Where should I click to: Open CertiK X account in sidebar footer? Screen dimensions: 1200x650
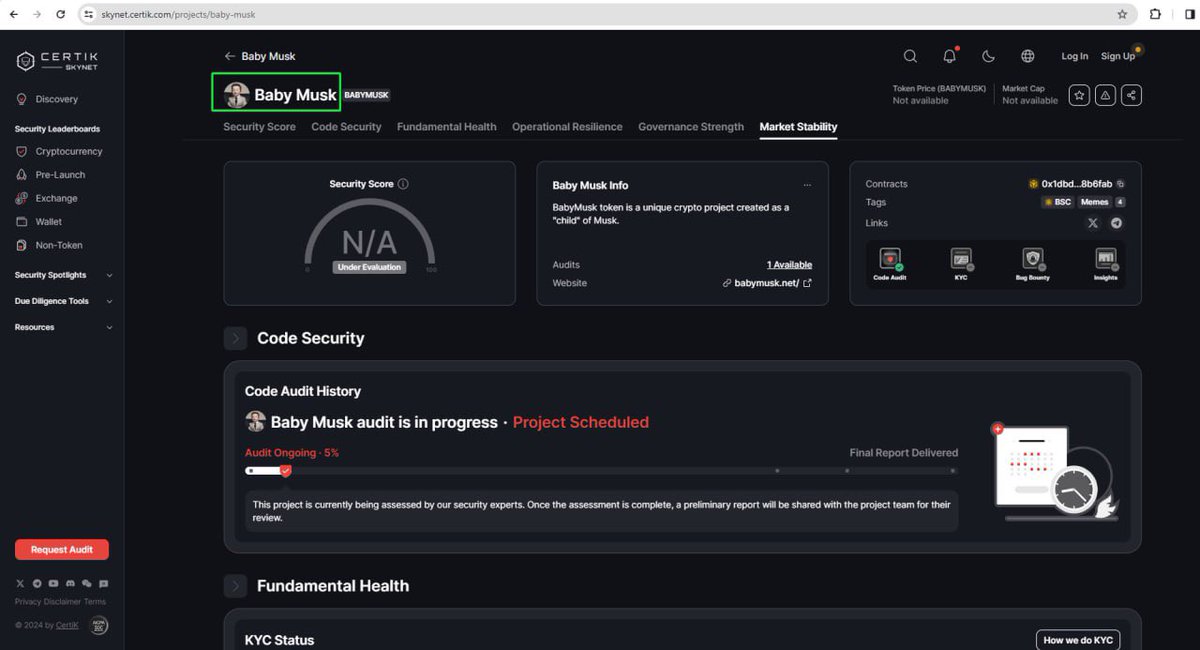tap(20, 583)
